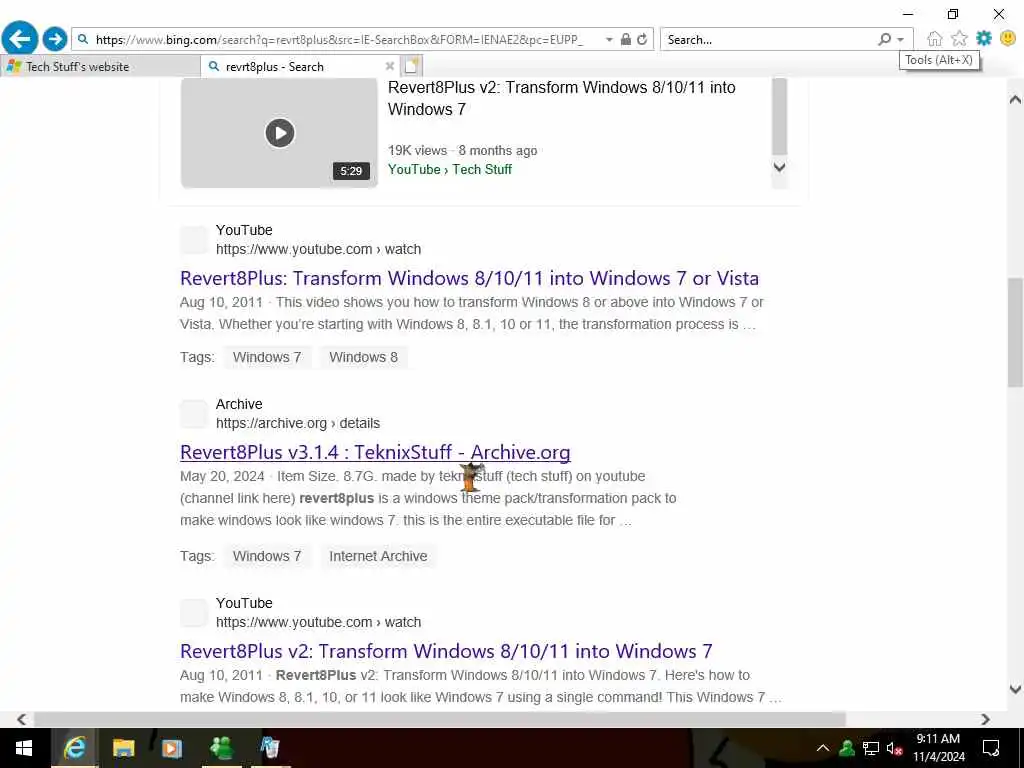Click the horizontal scrollbar left arrow
The width and height of the screenshot is (1024, 768).
22,719
